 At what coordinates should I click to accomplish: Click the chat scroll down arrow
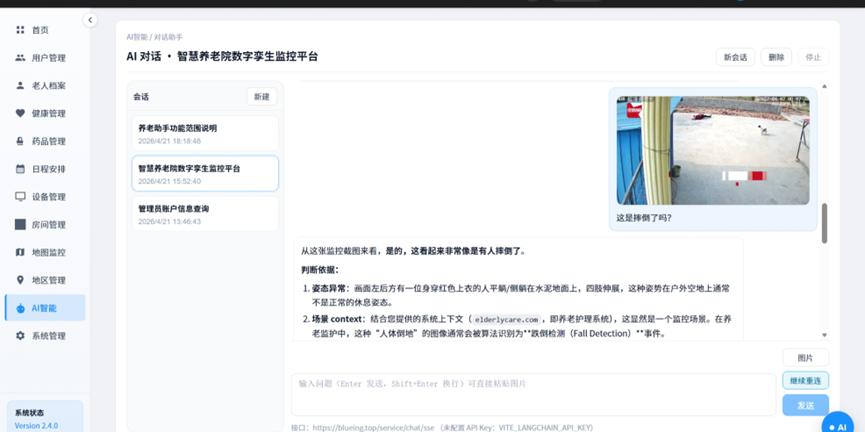click(824, 334)
